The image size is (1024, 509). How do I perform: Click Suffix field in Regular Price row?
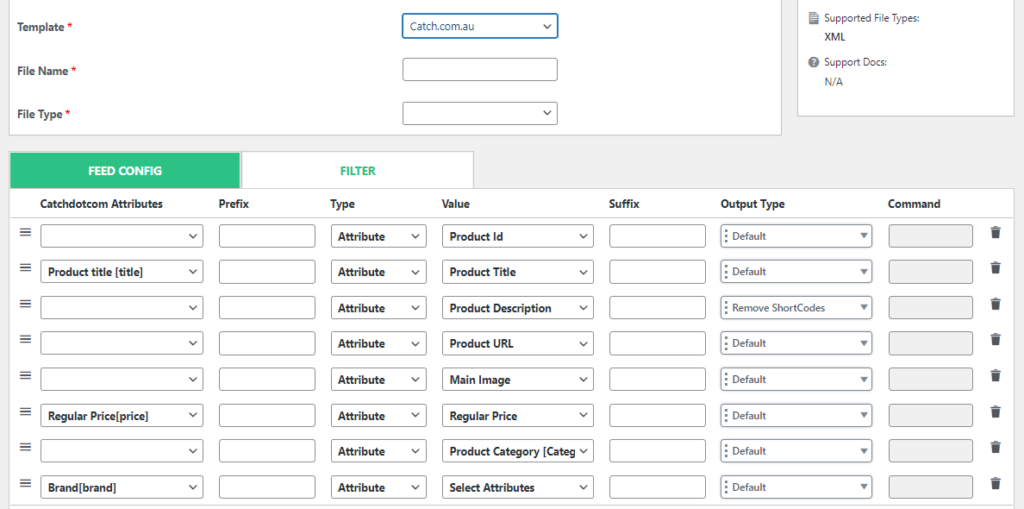click(x=658, y=416)
